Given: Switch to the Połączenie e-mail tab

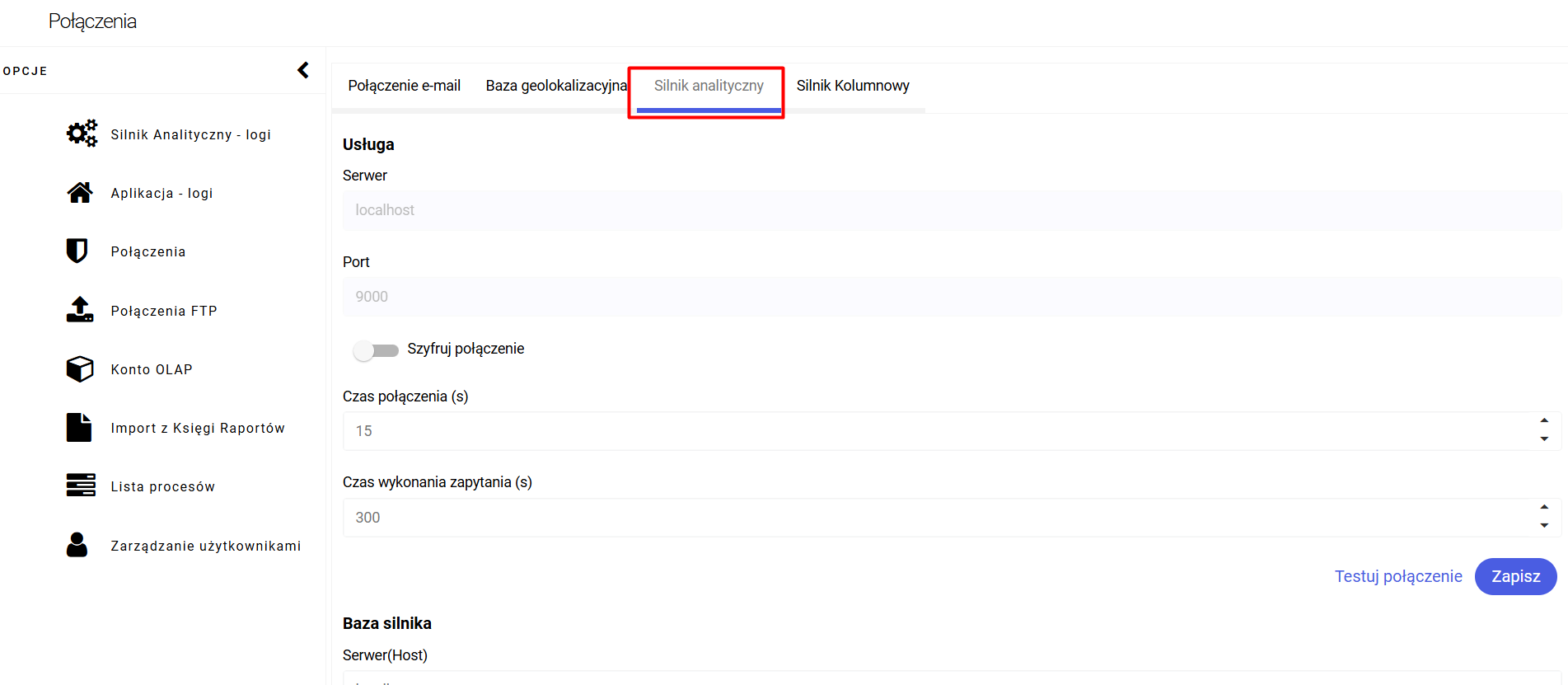Looking at the screenshot, I should (404, 86).
